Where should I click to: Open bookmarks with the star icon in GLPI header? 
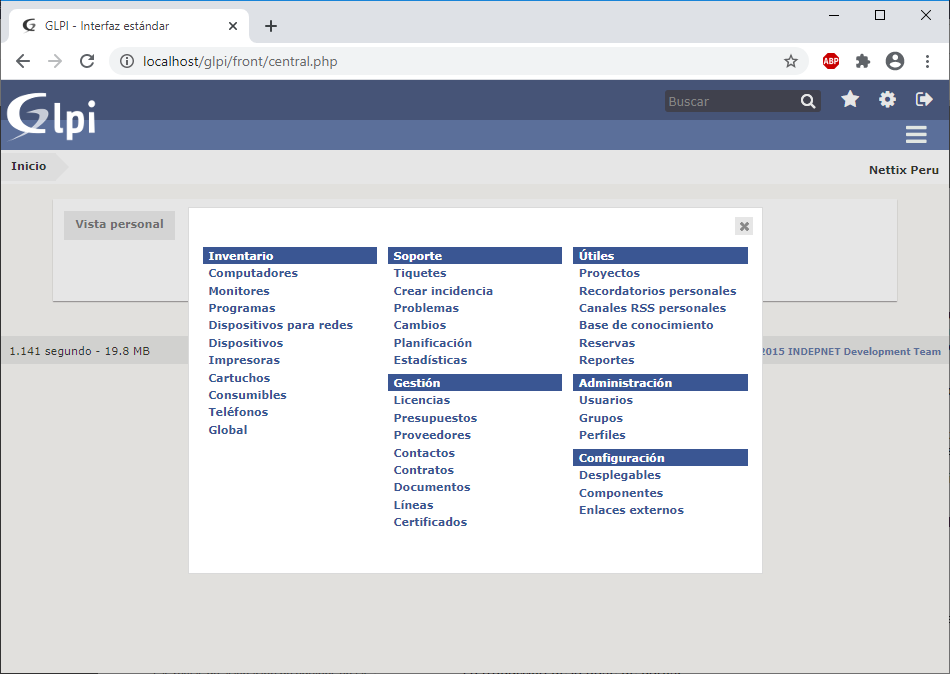tap(850, 99)
